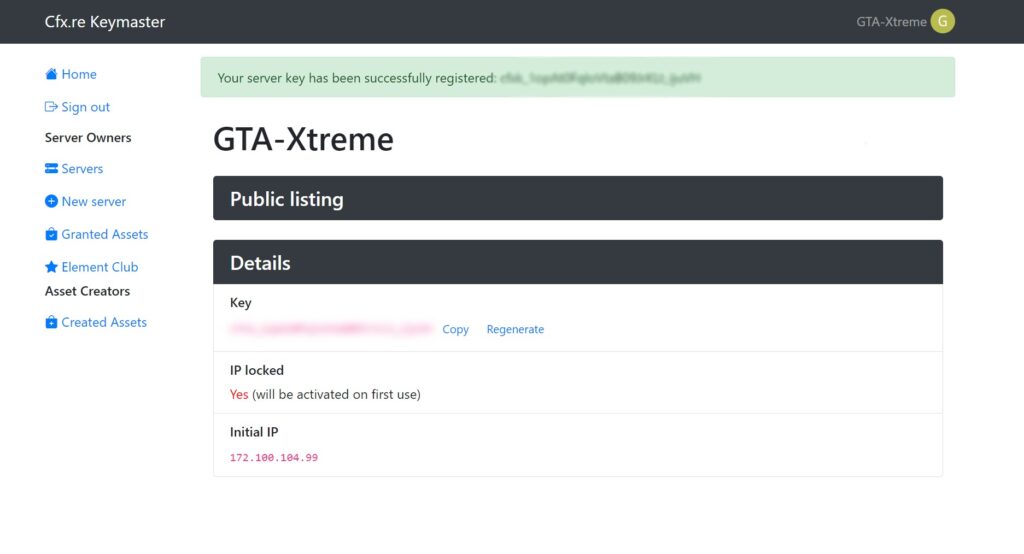Click the red Yes under IP locked

(x=238, y=394)
